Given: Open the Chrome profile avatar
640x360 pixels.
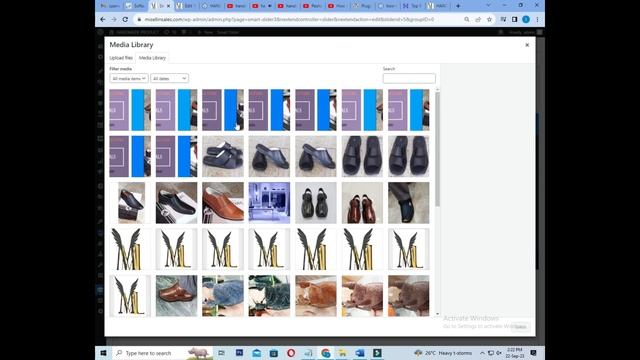Looking at the screenshot, I should [x=526, y=19].
